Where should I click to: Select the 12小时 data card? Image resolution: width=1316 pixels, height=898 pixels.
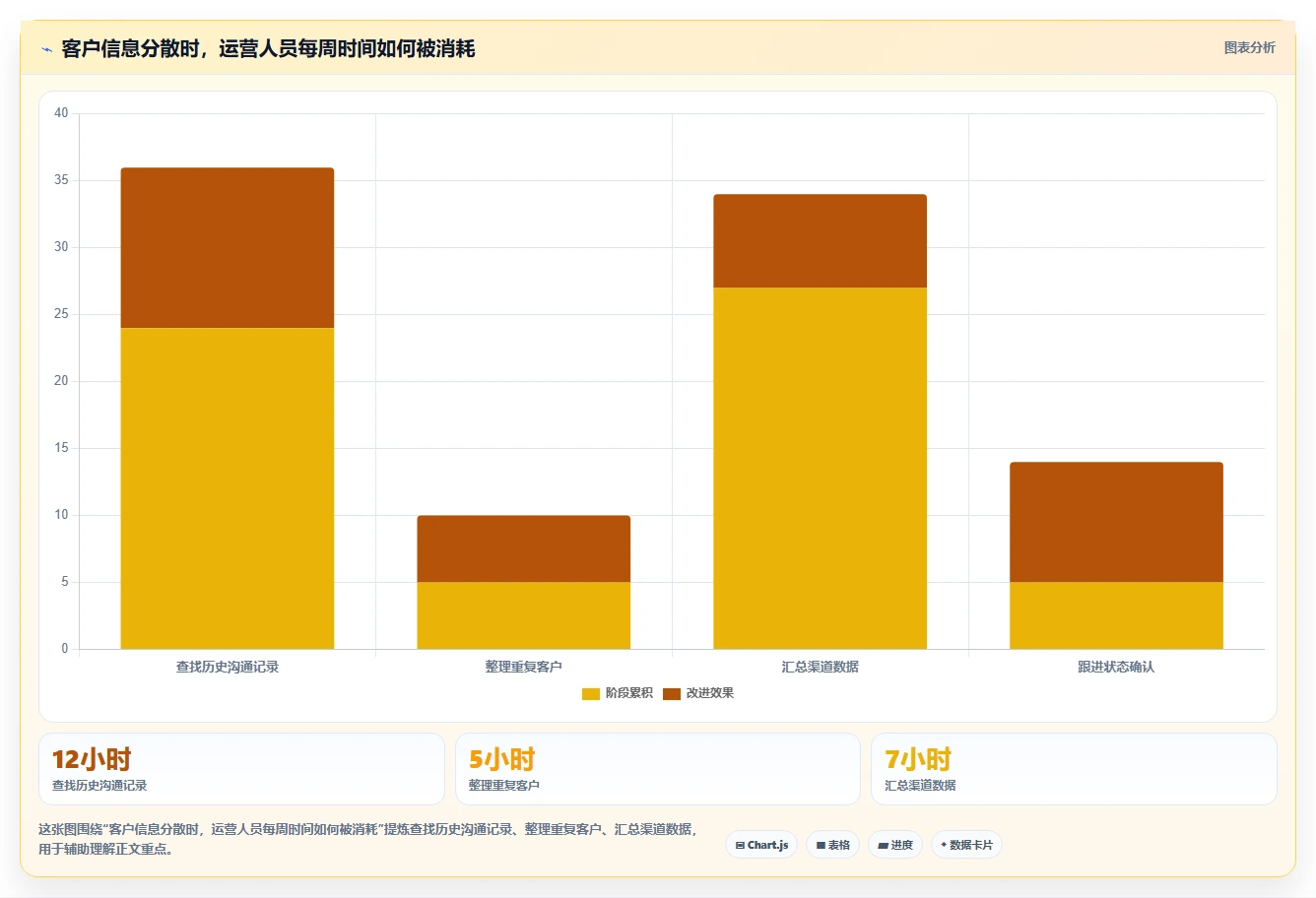pos(241,769)
